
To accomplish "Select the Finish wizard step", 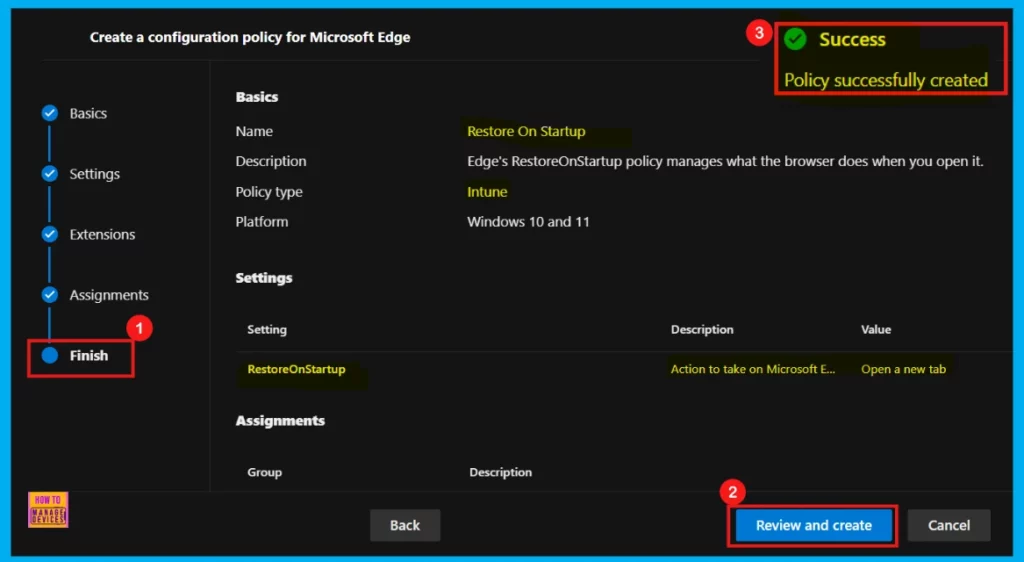I will tap(89, 356).
